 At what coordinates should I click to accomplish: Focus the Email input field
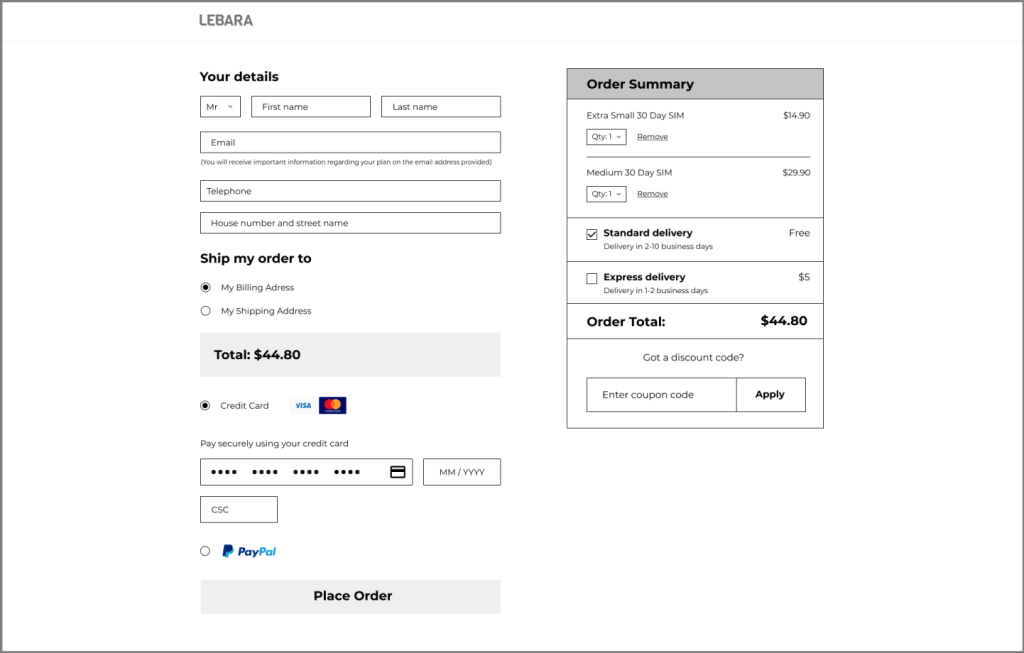350,143
